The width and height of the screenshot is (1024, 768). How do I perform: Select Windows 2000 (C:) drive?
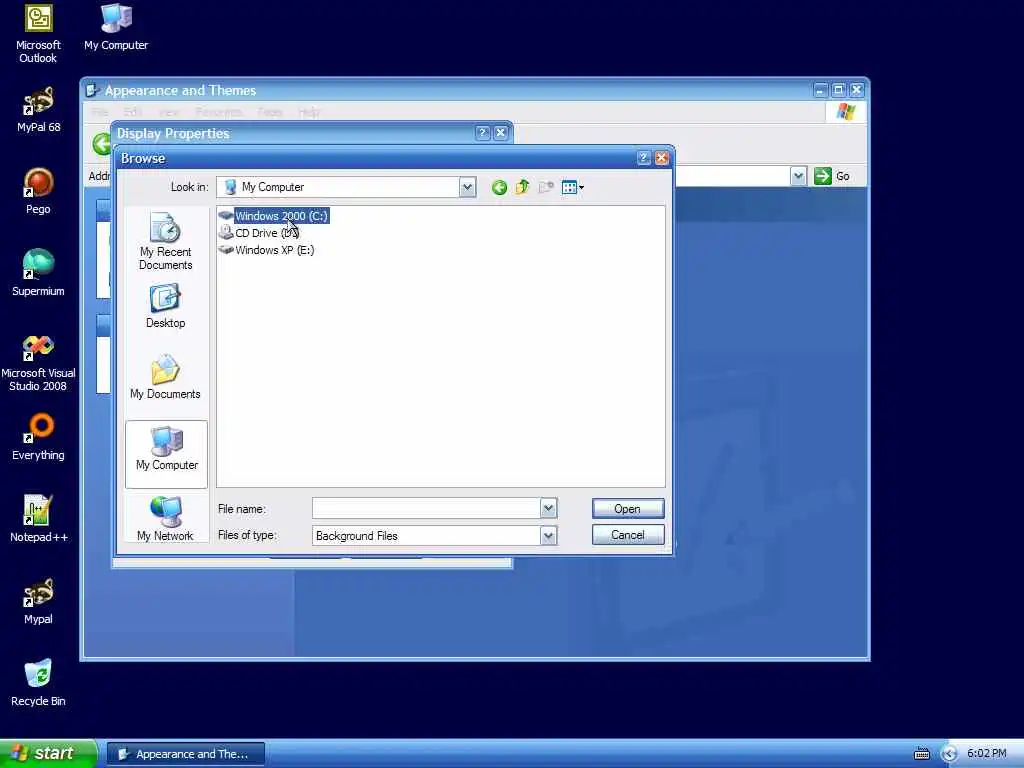pyautogui.click(x=274, y=216)
